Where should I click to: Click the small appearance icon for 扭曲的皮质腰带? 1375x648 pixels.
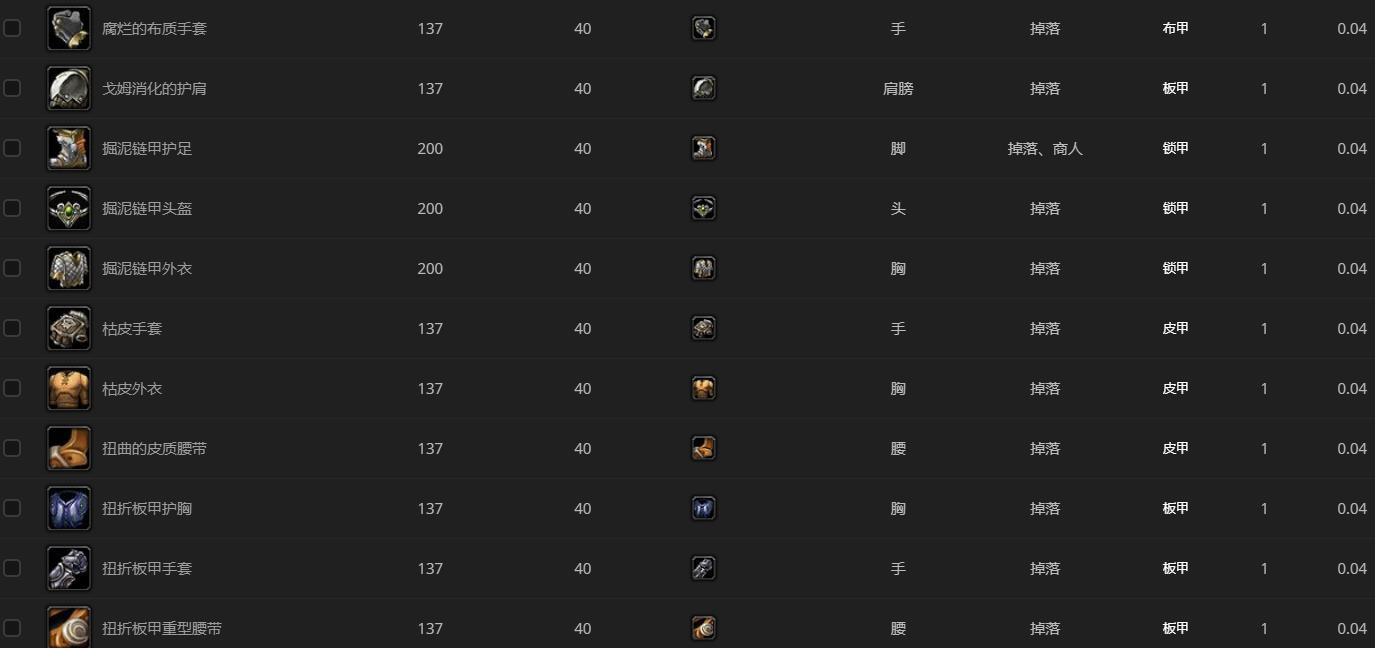click(703, 448)
